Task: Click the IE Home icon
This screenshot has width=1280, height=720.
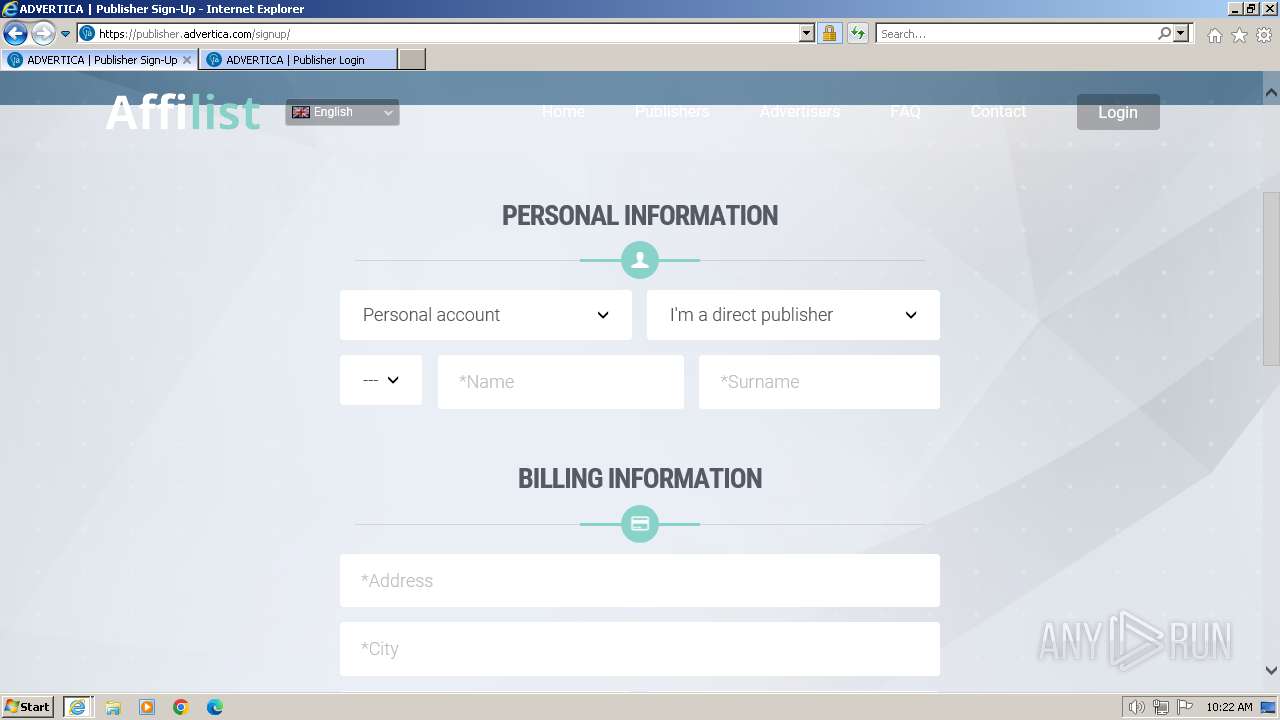Action: tap(1214, 35)
